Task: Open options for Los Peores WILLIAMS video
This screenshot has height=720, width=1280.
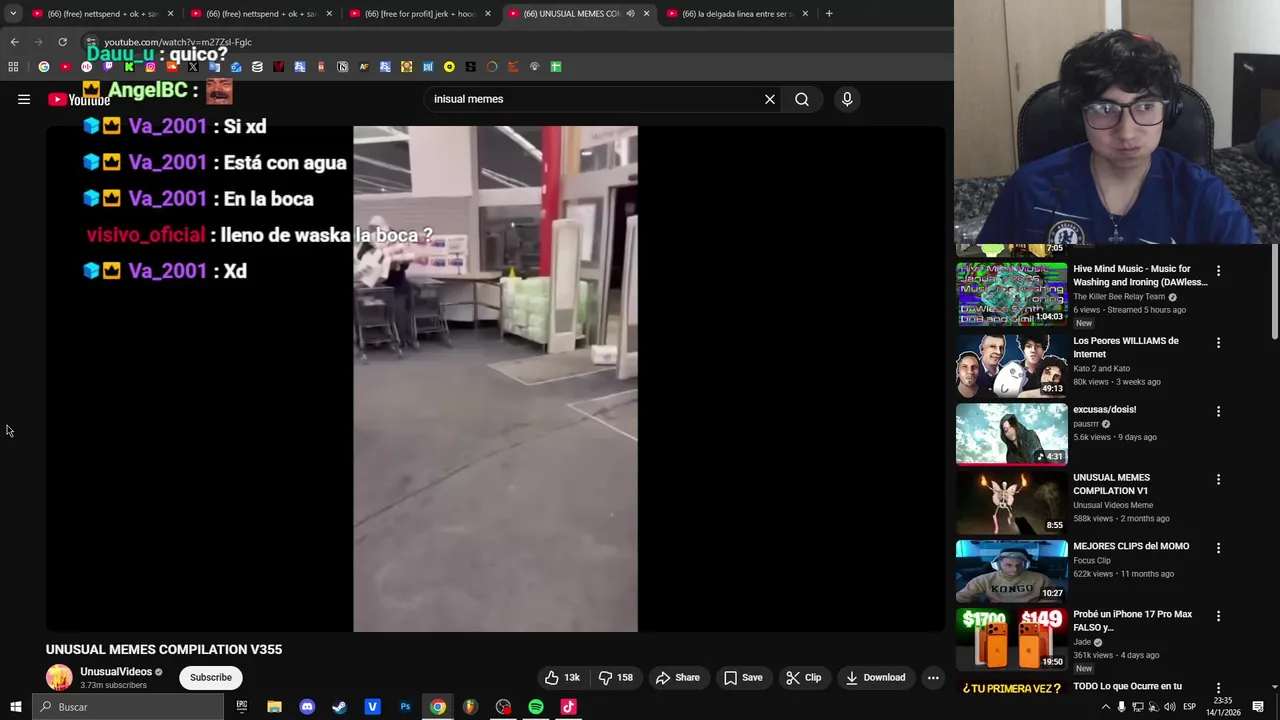Action: tap(1218, 342)
